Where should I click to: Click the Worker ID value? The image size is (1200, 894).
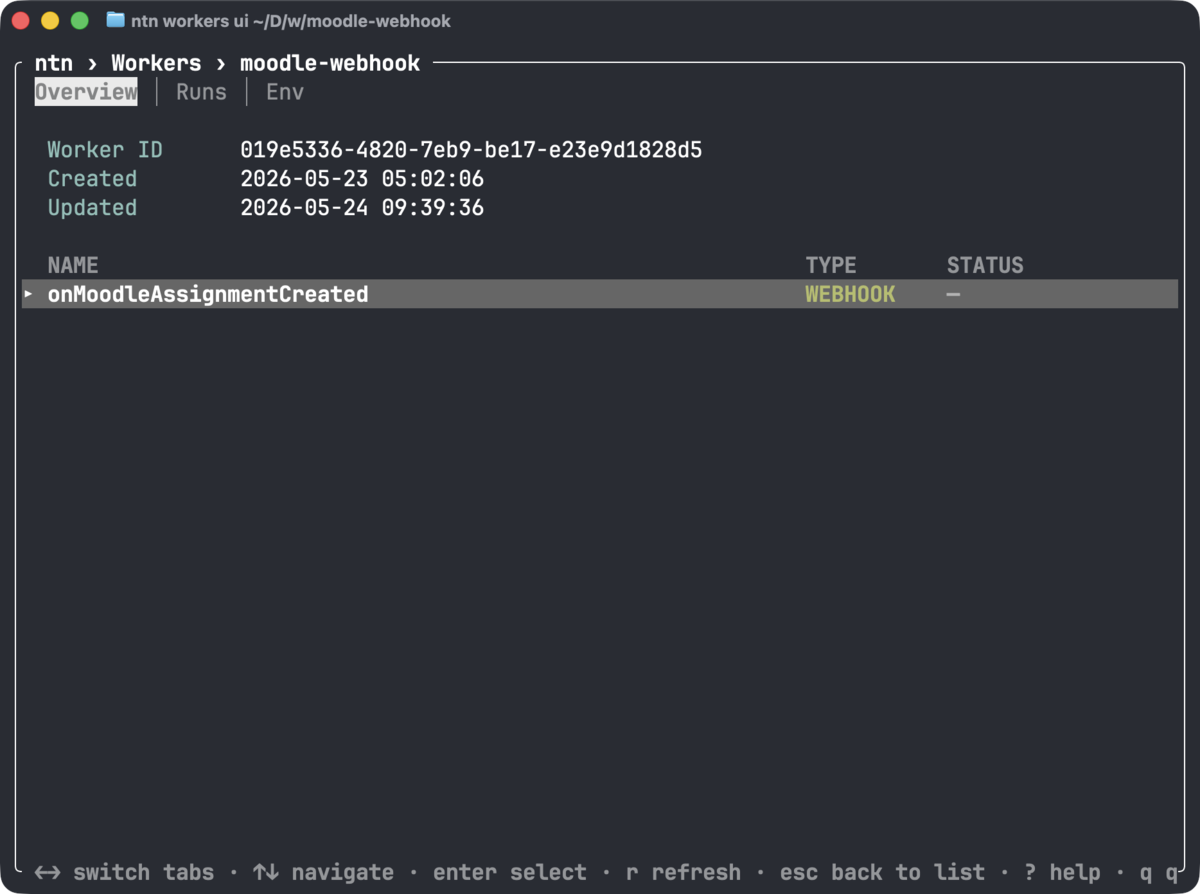pyautogui.click(x=471, y=150)
